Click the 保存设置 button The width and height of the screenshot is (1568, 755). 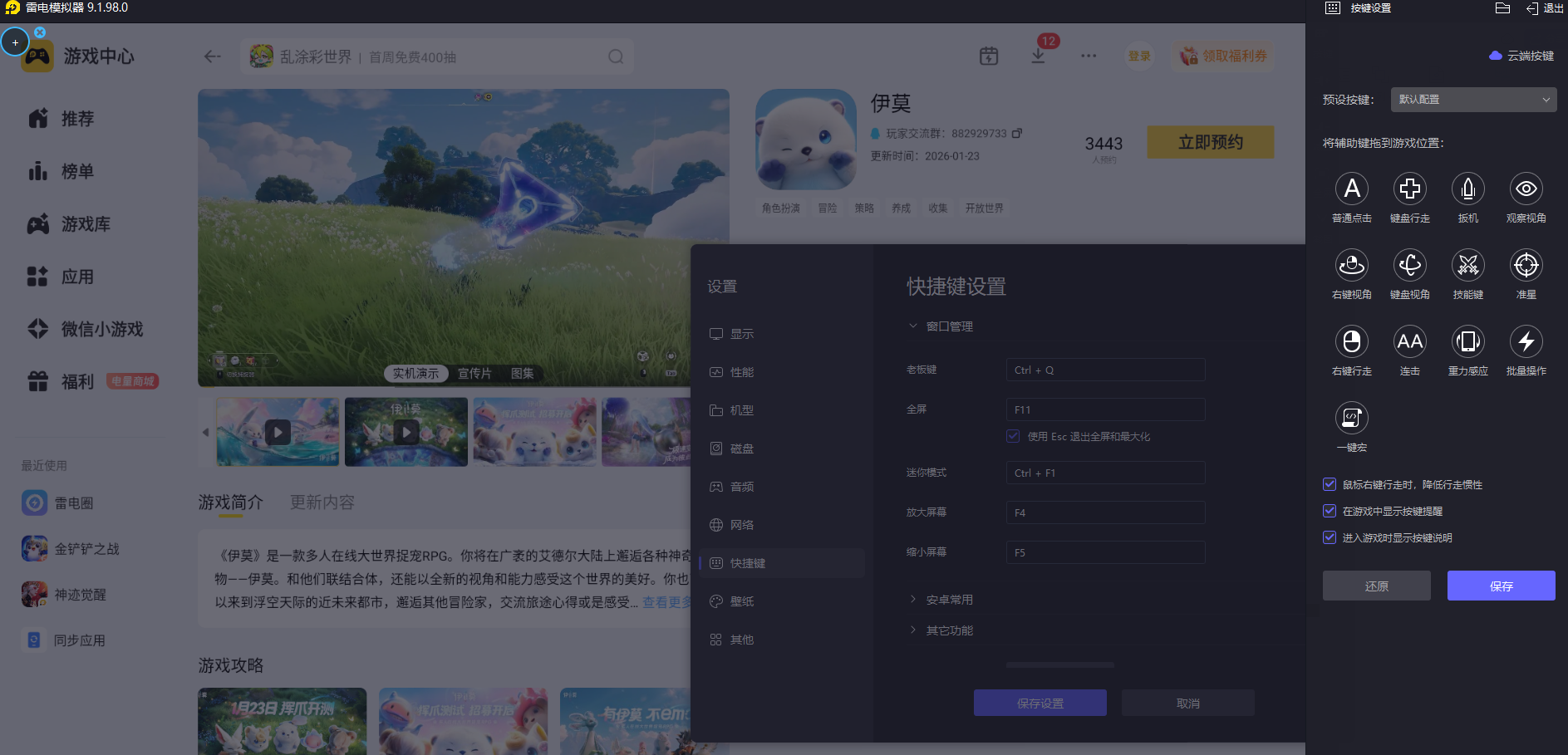[1040, 703]
